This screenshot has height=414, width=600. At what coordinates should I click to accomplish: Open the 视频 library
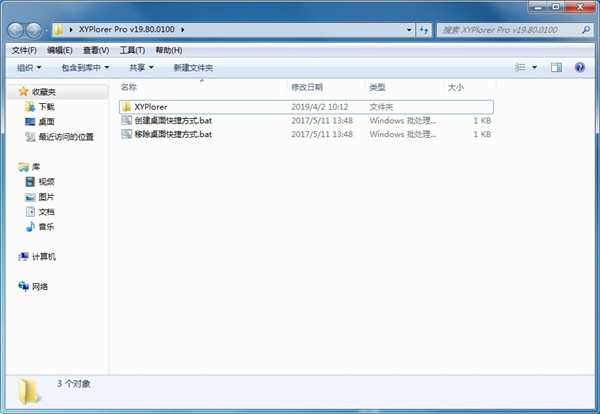click(46, 182)
